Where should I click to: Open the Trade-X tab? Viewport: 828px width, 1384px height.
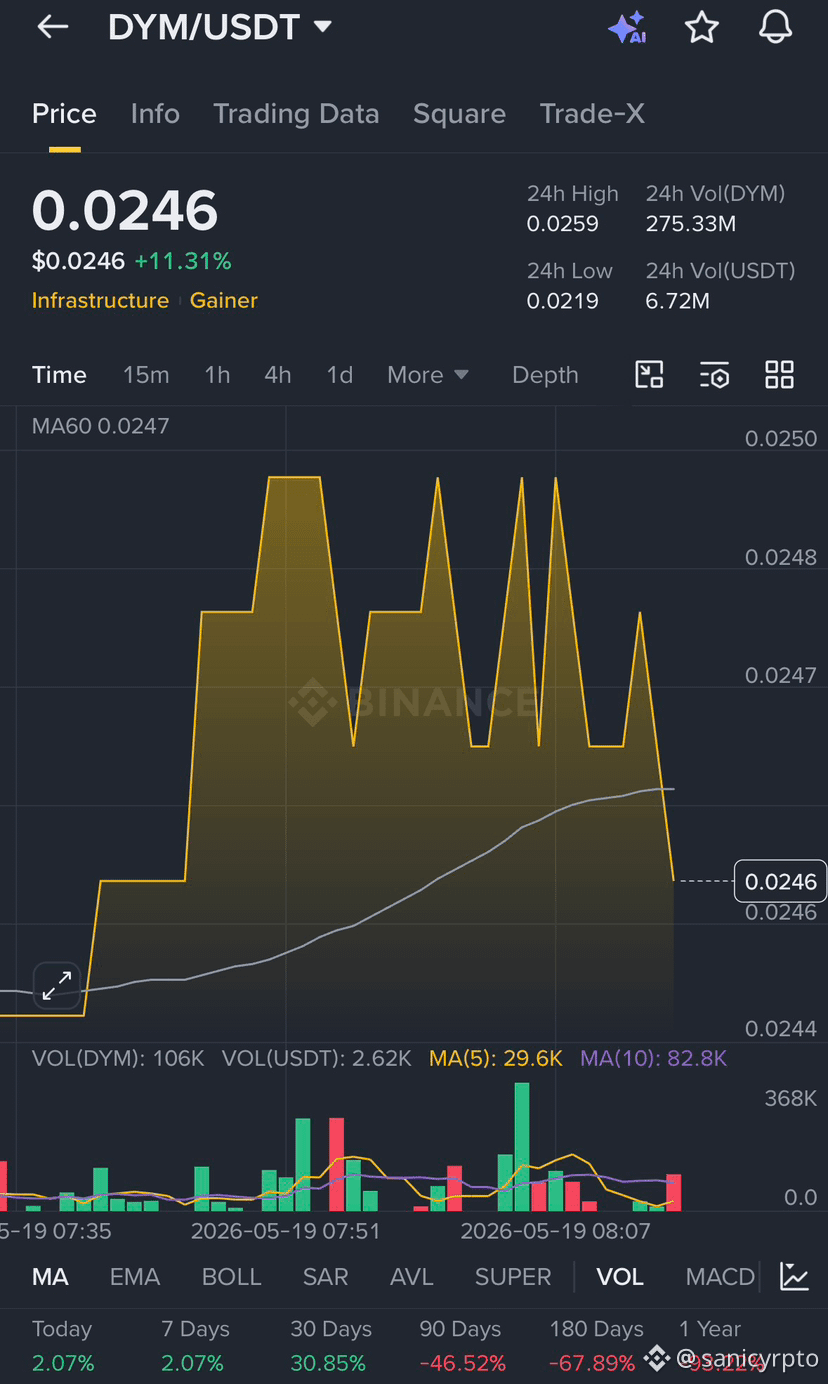[x=592, y=114]
